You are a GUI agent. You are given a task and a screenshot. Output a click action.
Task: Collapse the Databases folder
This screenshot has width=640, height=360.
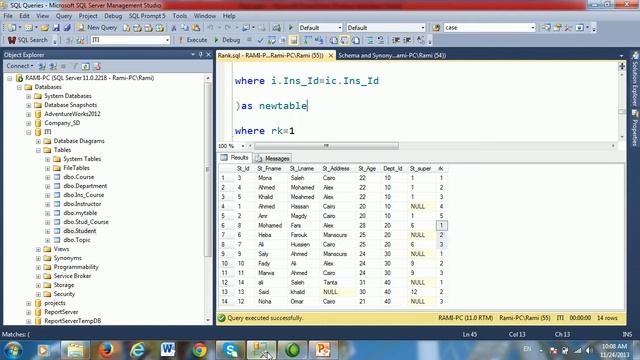pos(19,87)
